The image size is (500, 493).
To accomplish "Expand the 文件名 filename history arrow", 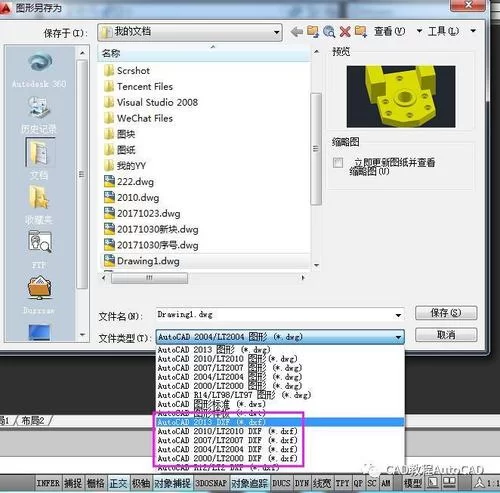I will click(398, 315).
